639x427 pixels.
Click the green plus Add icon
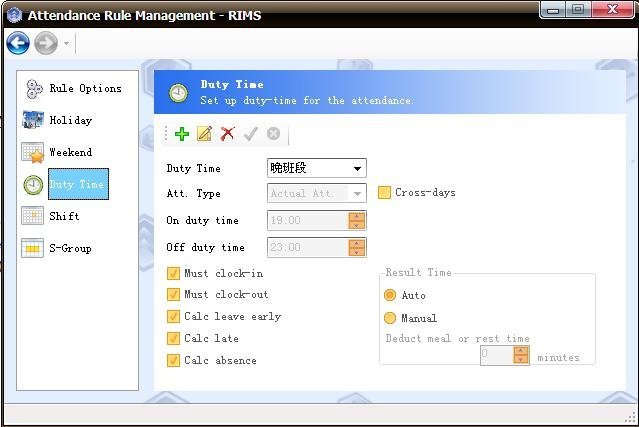[182, 134]
